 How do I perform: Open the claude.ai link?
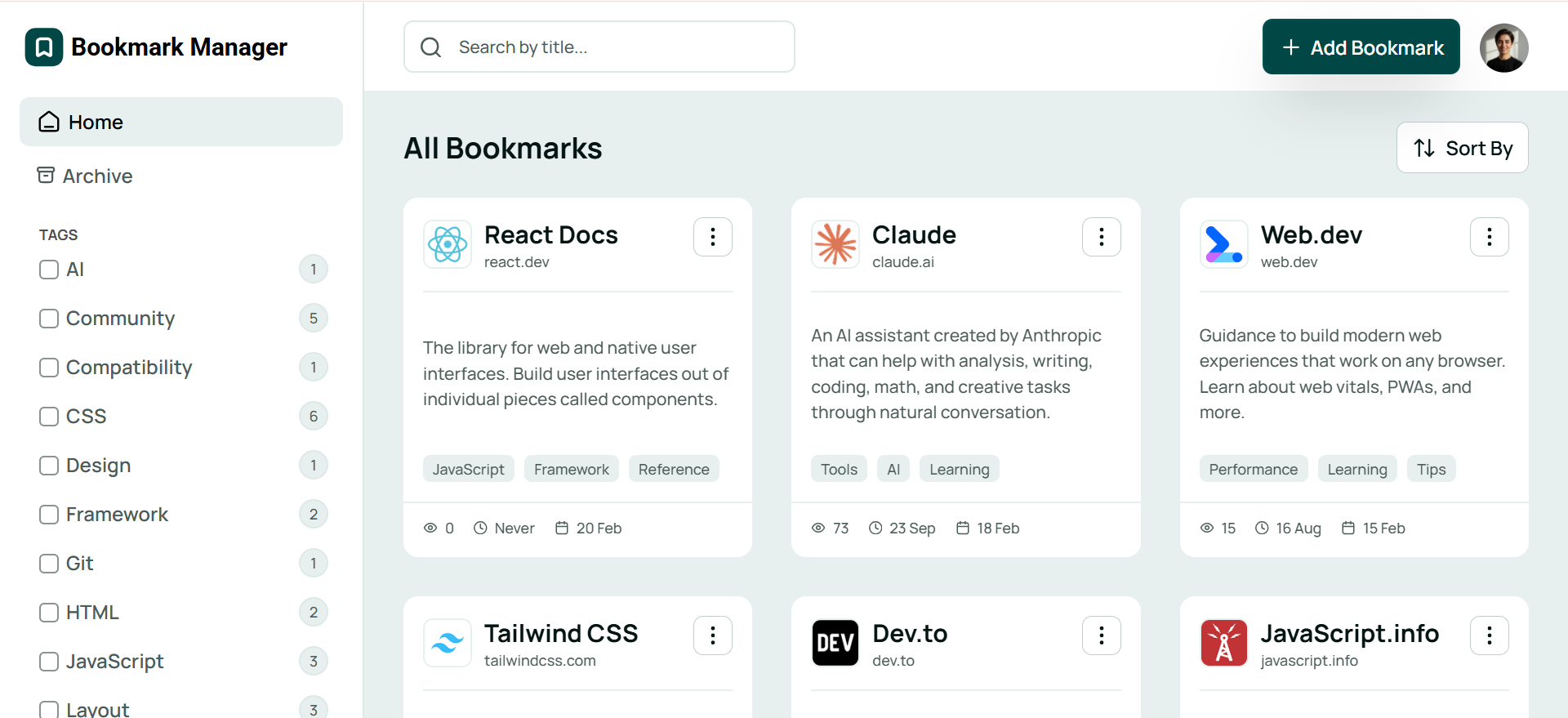click(x=903, y=262)
